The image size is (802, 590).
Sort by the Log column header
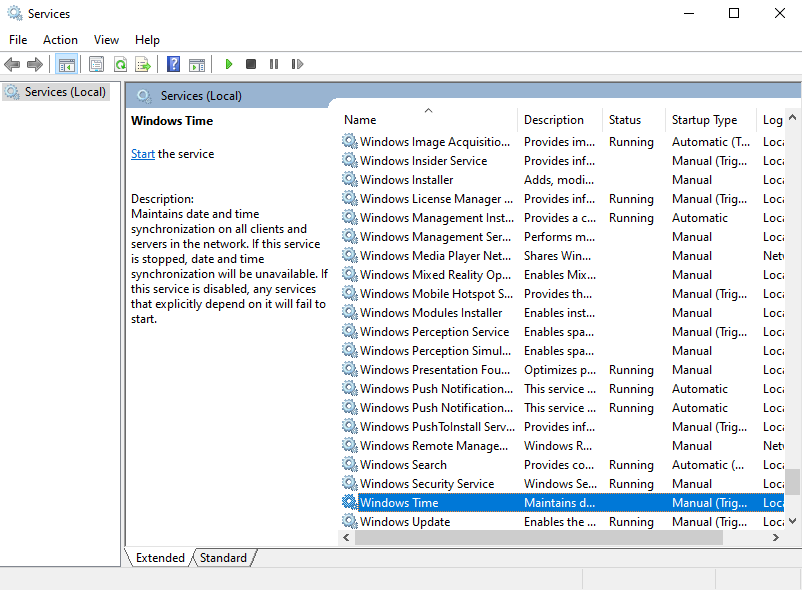click(x=772, y=120)
